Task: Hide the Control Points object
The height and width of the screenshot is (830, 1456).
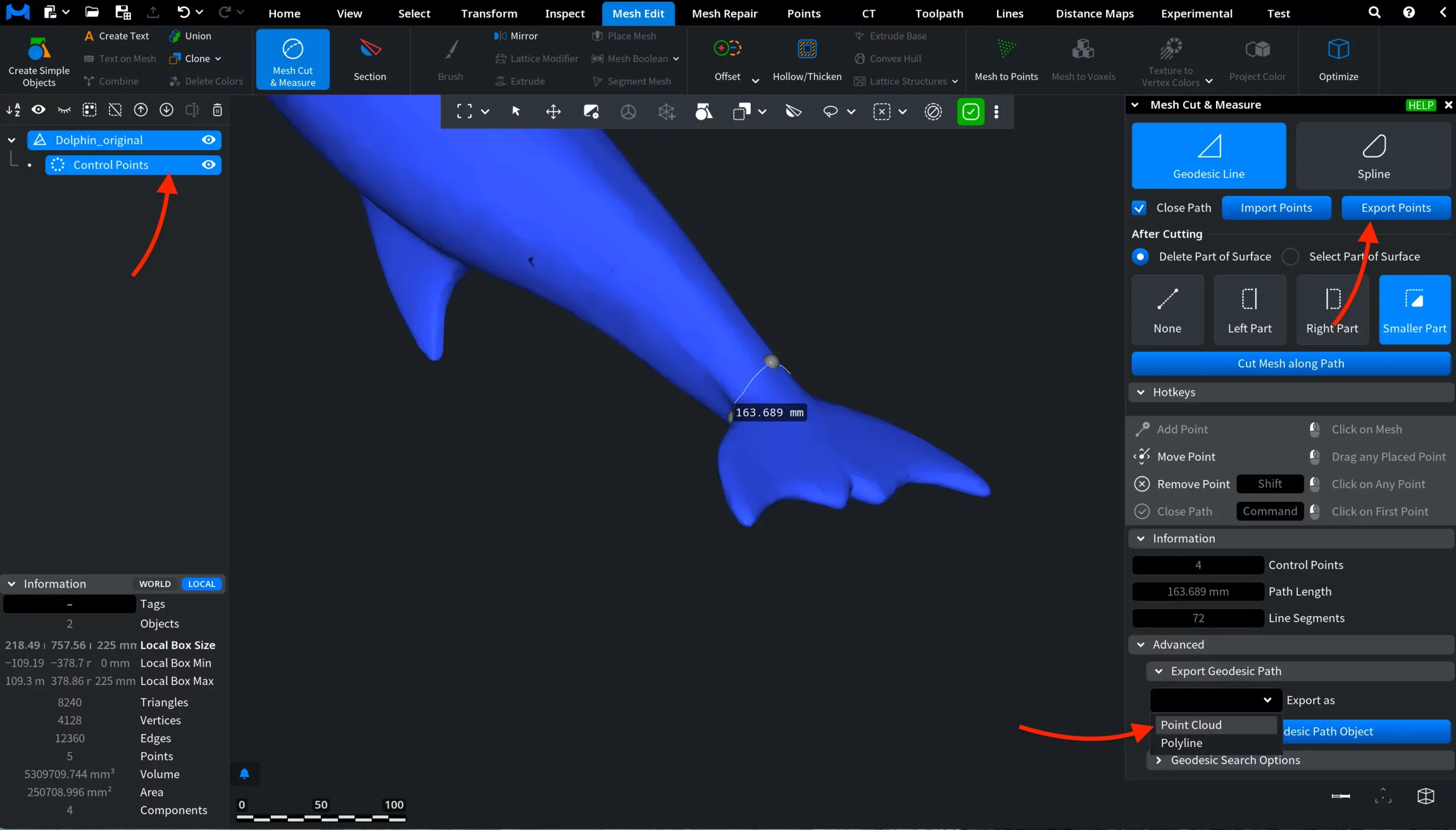Action: [209, 165]
